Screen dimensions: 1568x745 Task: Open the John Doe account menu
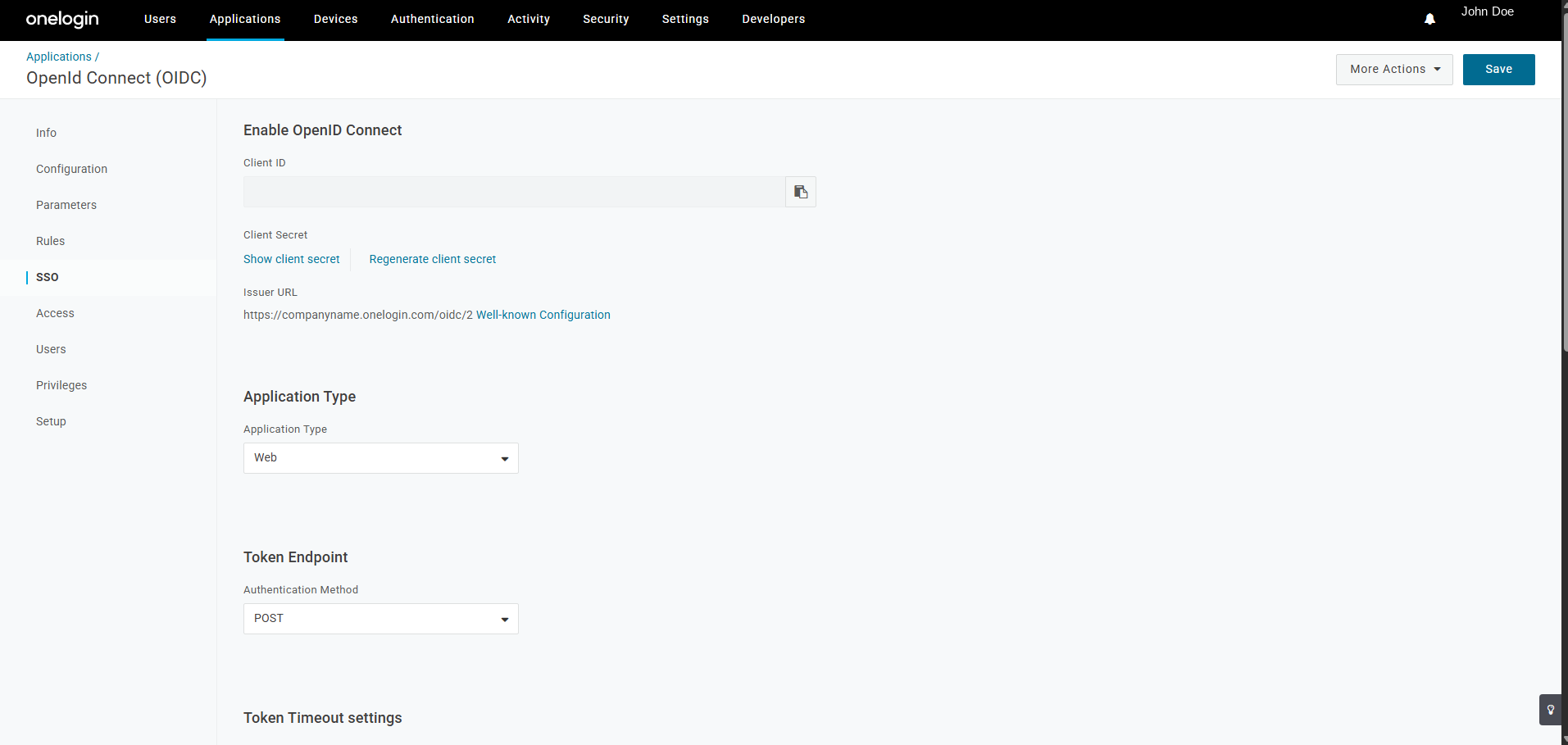click(1487, 11)
